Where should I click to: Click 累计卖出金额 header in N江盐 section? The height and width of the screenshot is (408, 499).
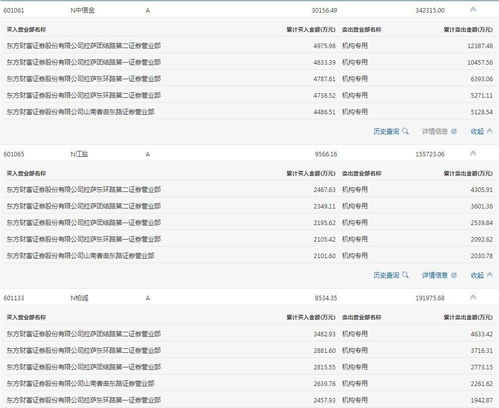point(468,173)
